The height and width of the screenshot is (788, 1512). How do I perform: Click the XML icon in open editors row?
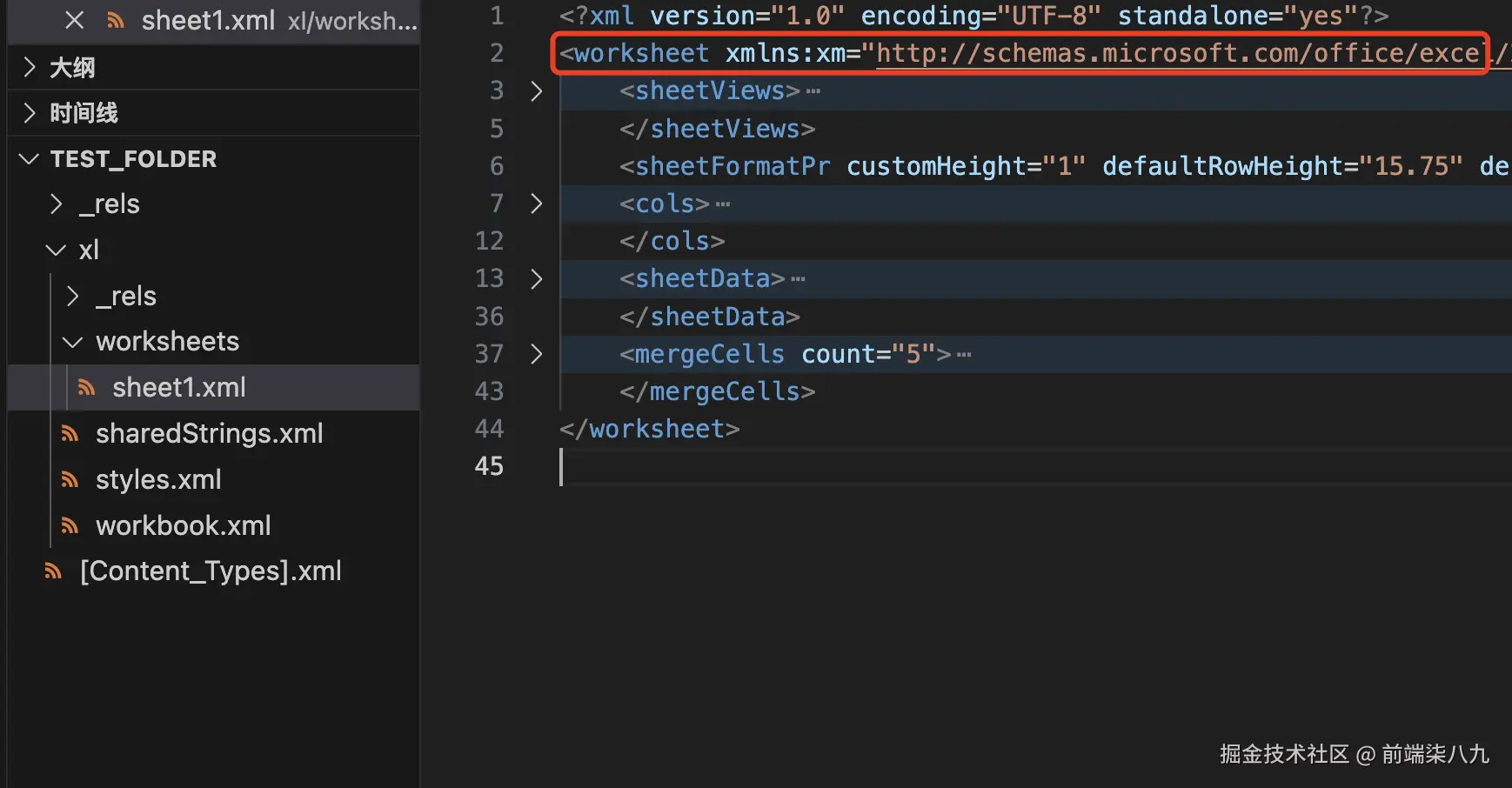(116, 20)
